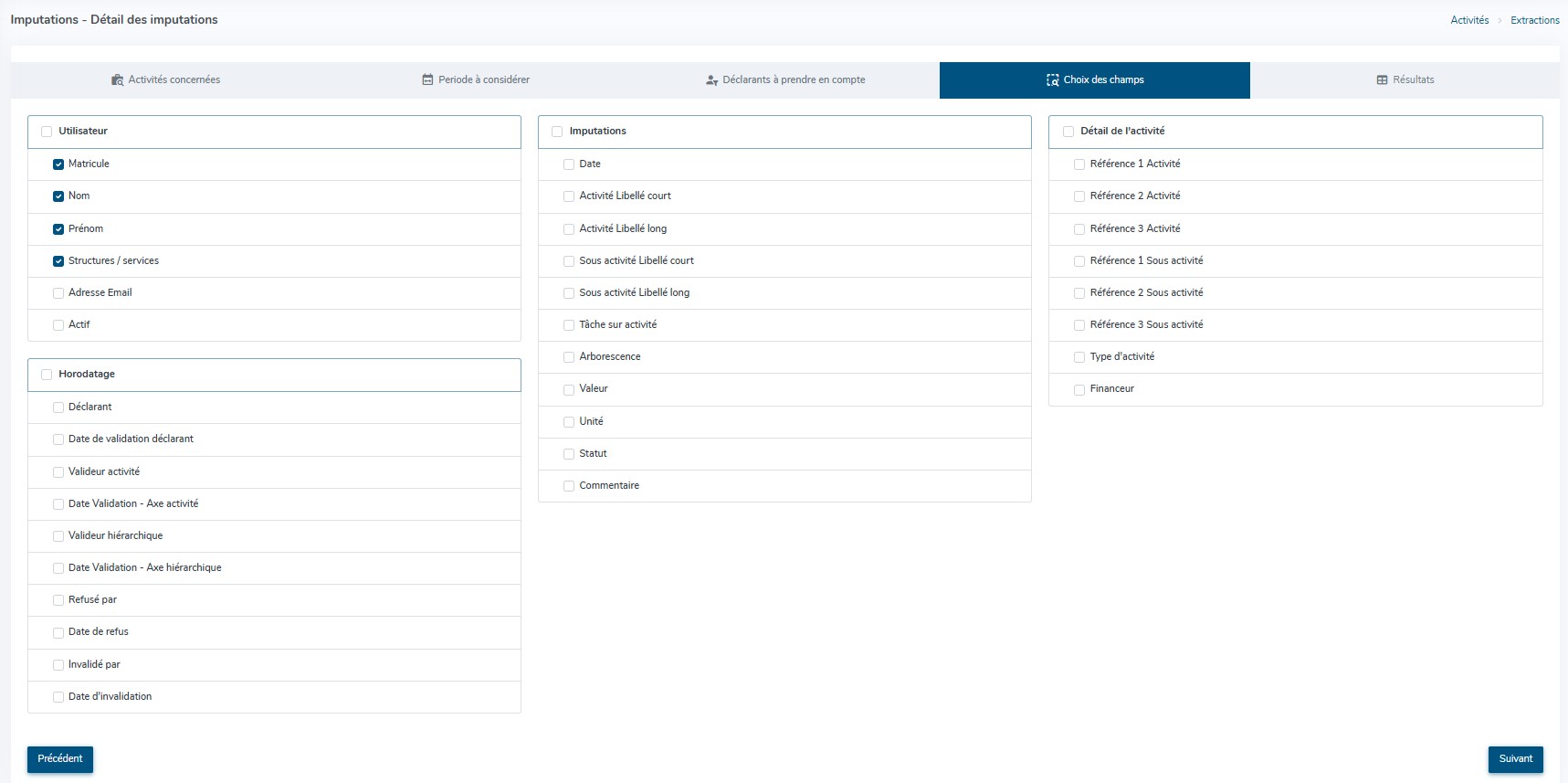Click the Choix des champs icon
This screenshot has height=783, width=1568.
(x=1052, y=80)
